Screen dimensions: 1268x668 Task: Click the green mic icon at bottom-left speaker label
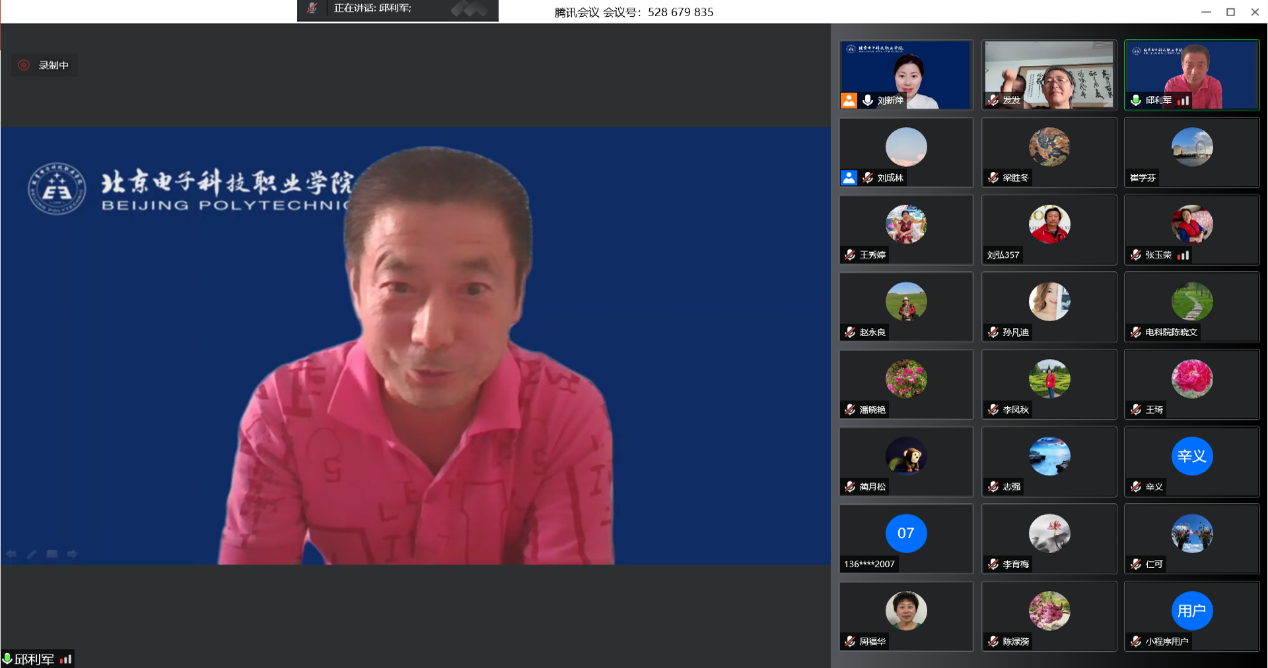(7, 659)
